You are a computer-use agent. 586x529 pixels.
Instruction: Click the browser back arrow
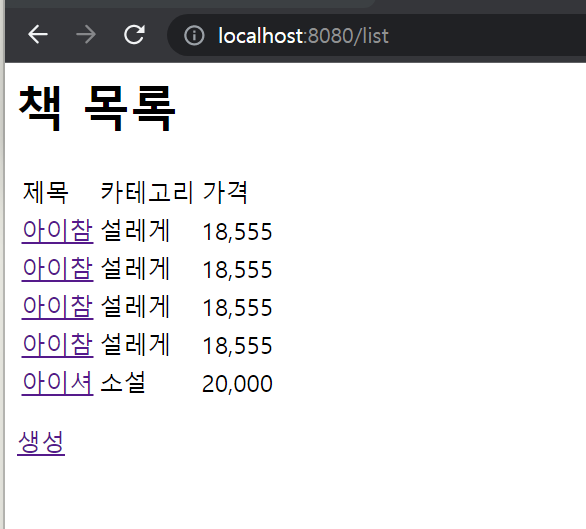(38, 35)
